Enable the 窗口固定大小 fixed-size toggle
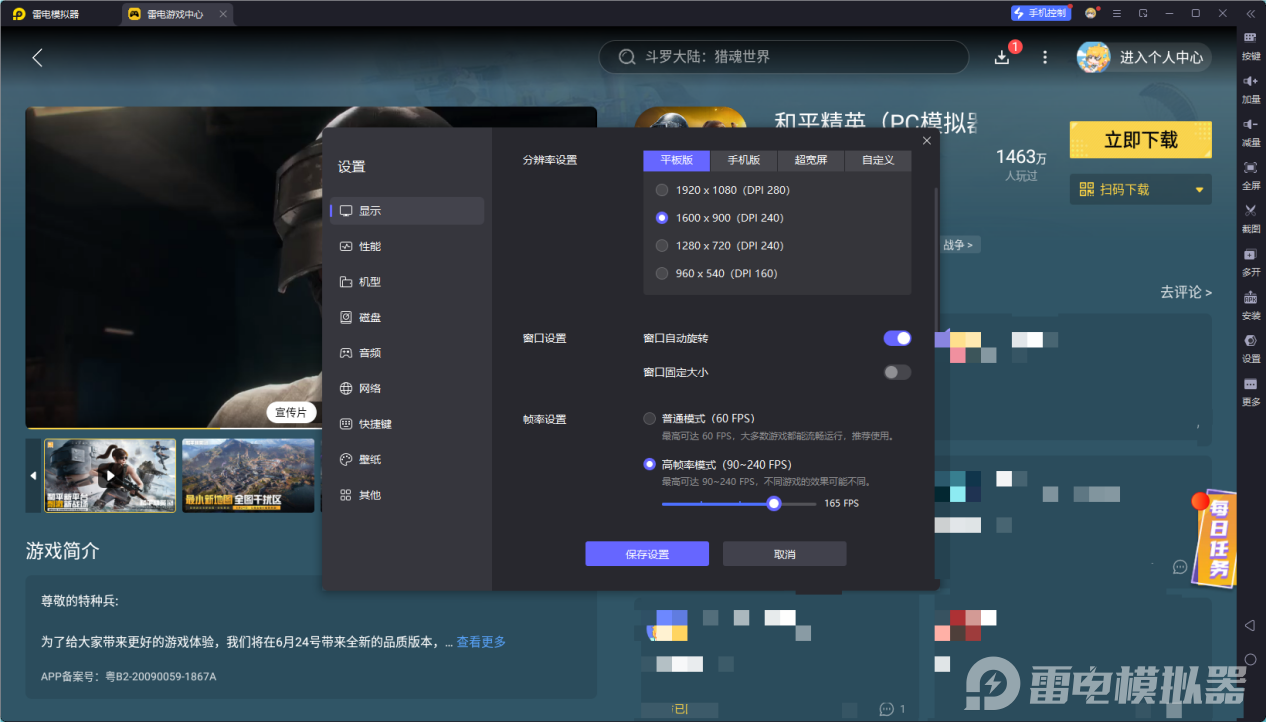Image resolution: width=1266 pixels, height=722 pixels. [x=897, y=372]
